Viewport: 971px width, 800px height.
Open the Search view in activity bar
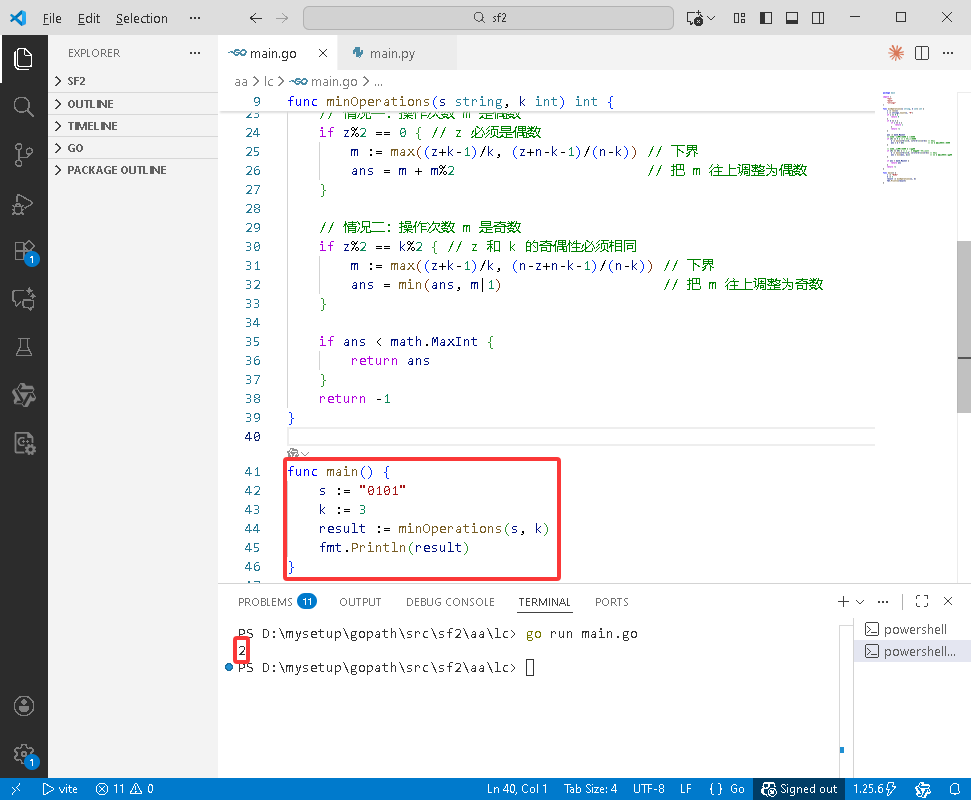pyautogui.click(x=24, y=107)
